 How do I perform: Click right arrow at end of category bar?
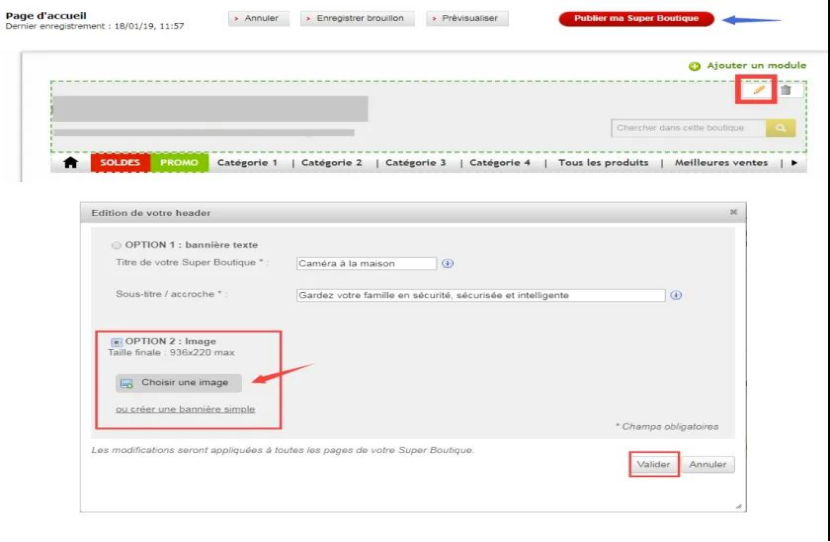tap(794, 162)
